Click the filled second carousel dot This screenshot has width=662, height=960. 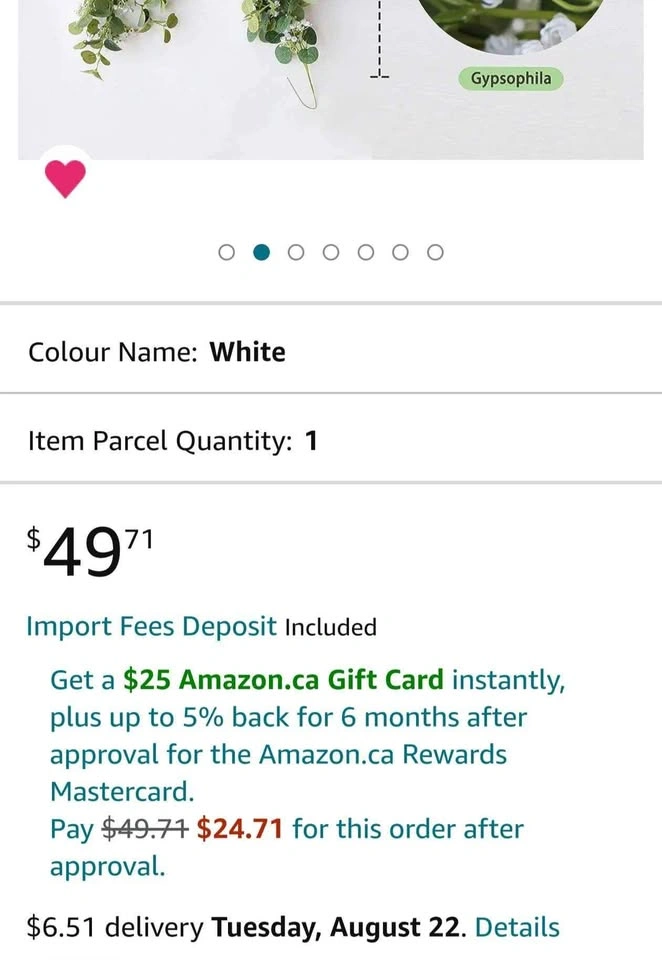(262, 252)
